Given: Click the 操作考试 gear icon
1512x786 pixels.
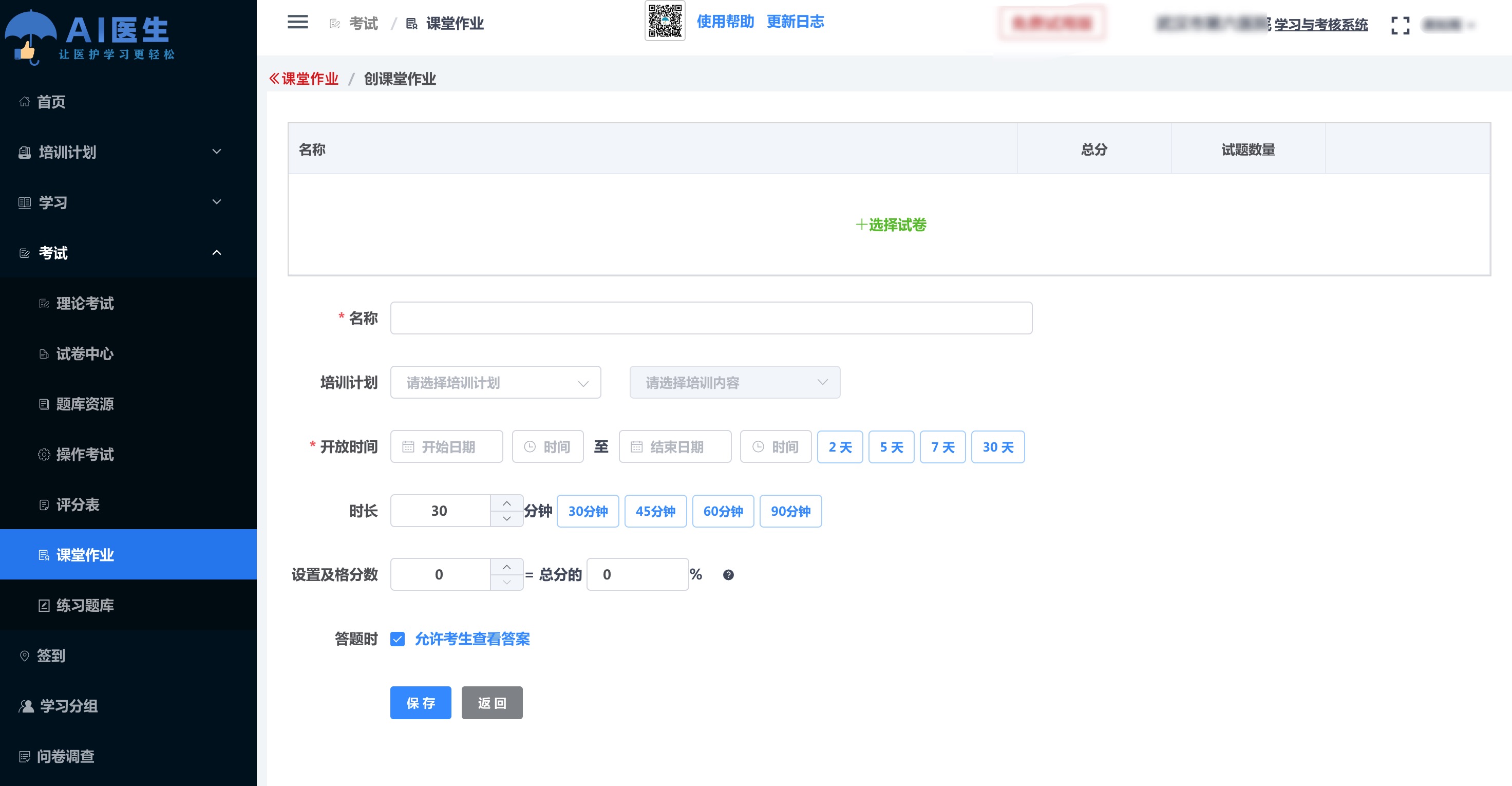Looking at the screenshot, I should pyautogui.click(x=44, y=454).
